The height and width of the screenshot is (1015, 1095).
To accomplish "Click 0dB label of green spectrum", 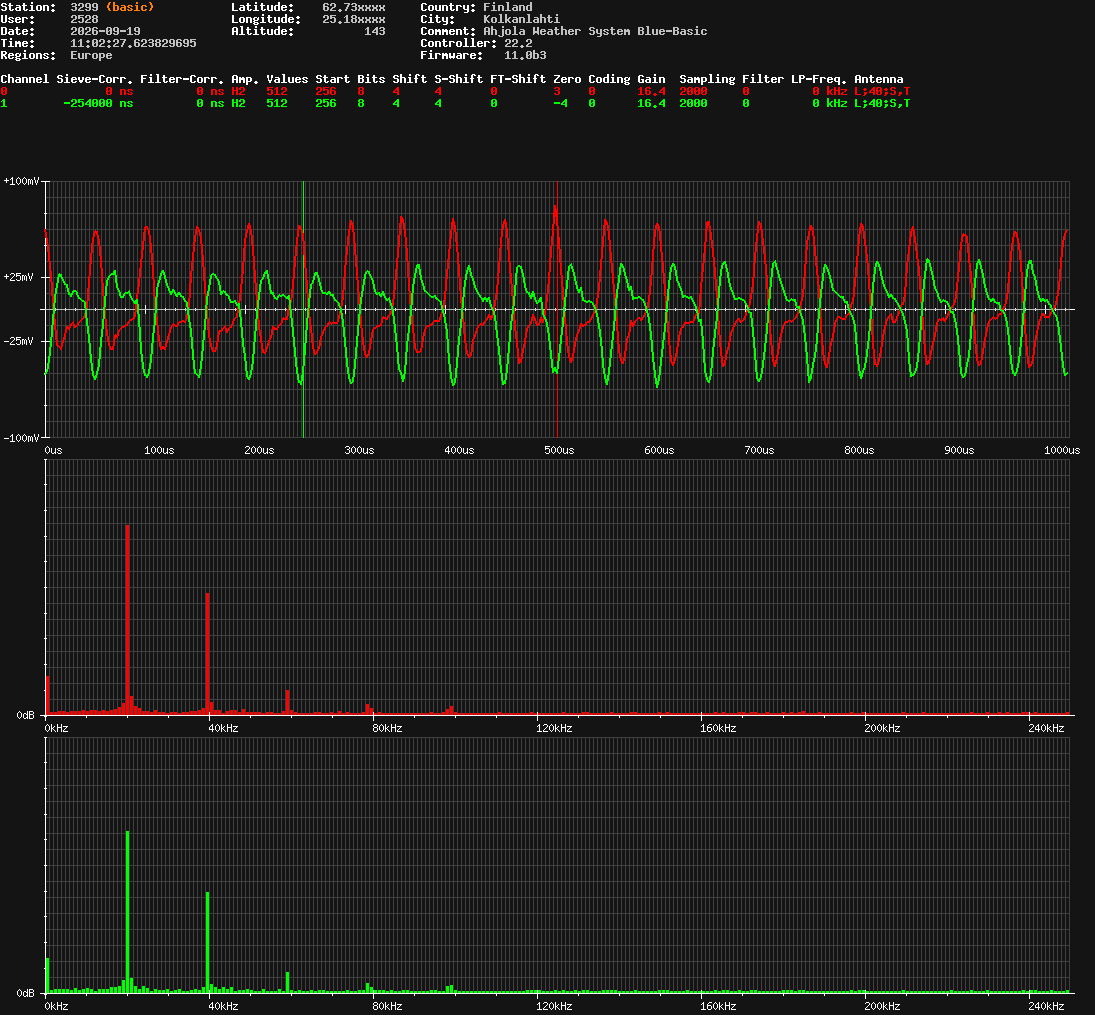I will coord(25,993).
